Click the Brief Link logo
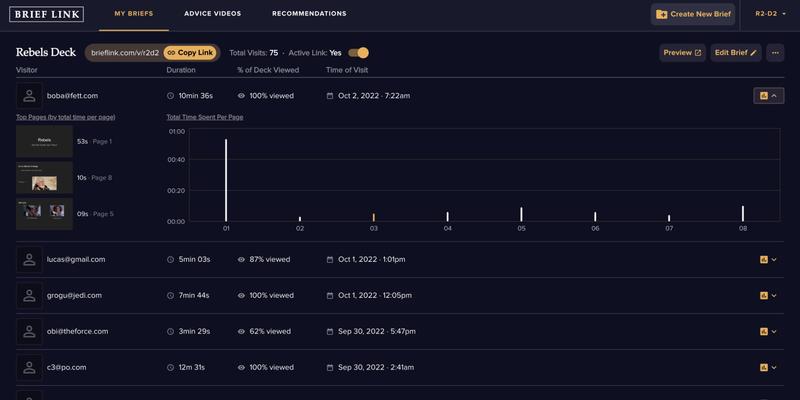Image resolution: width=800 pixels, height=400 pixels. coord(47,14)
